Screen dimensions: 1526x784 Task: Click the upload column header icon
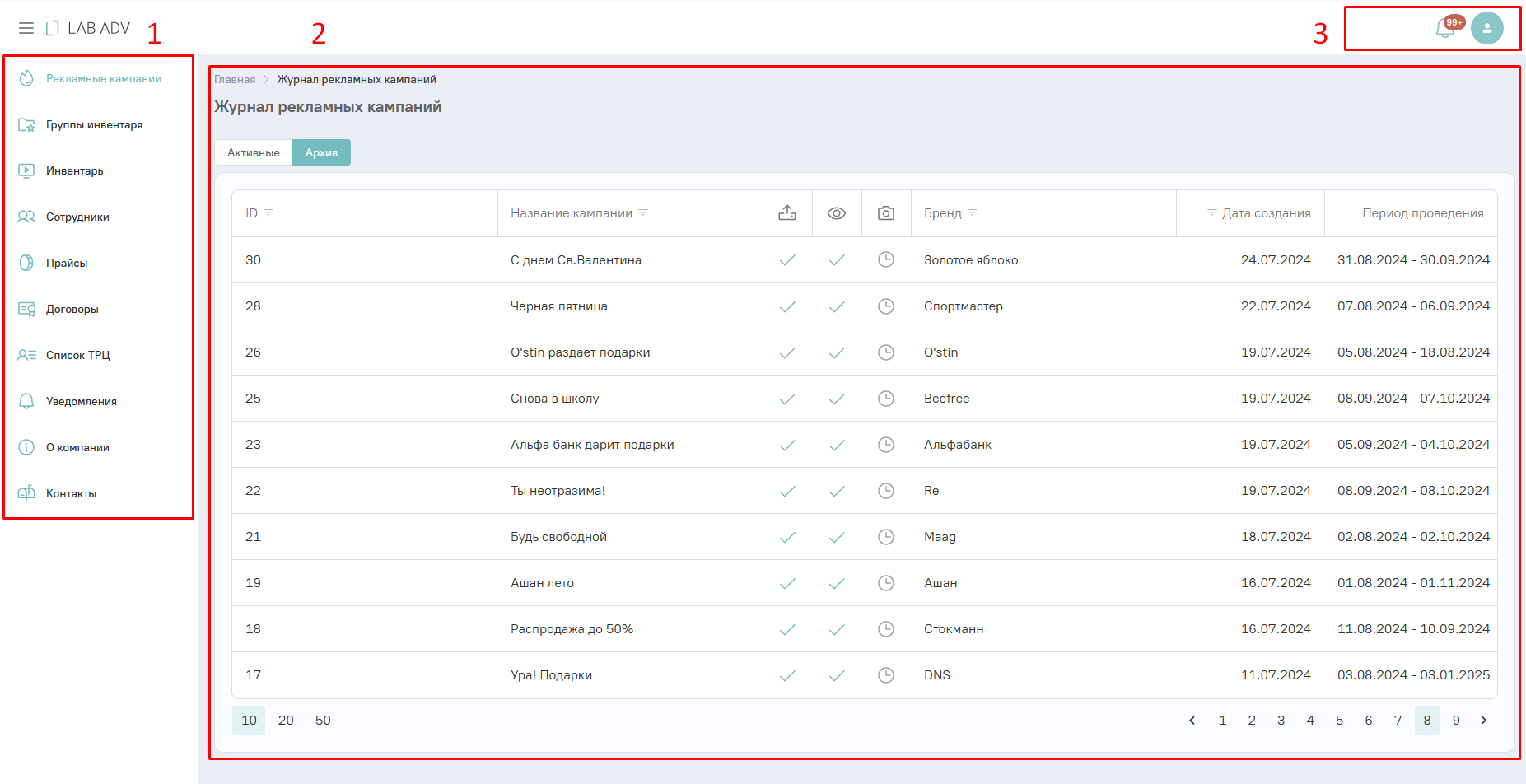[x=787, y=213]
